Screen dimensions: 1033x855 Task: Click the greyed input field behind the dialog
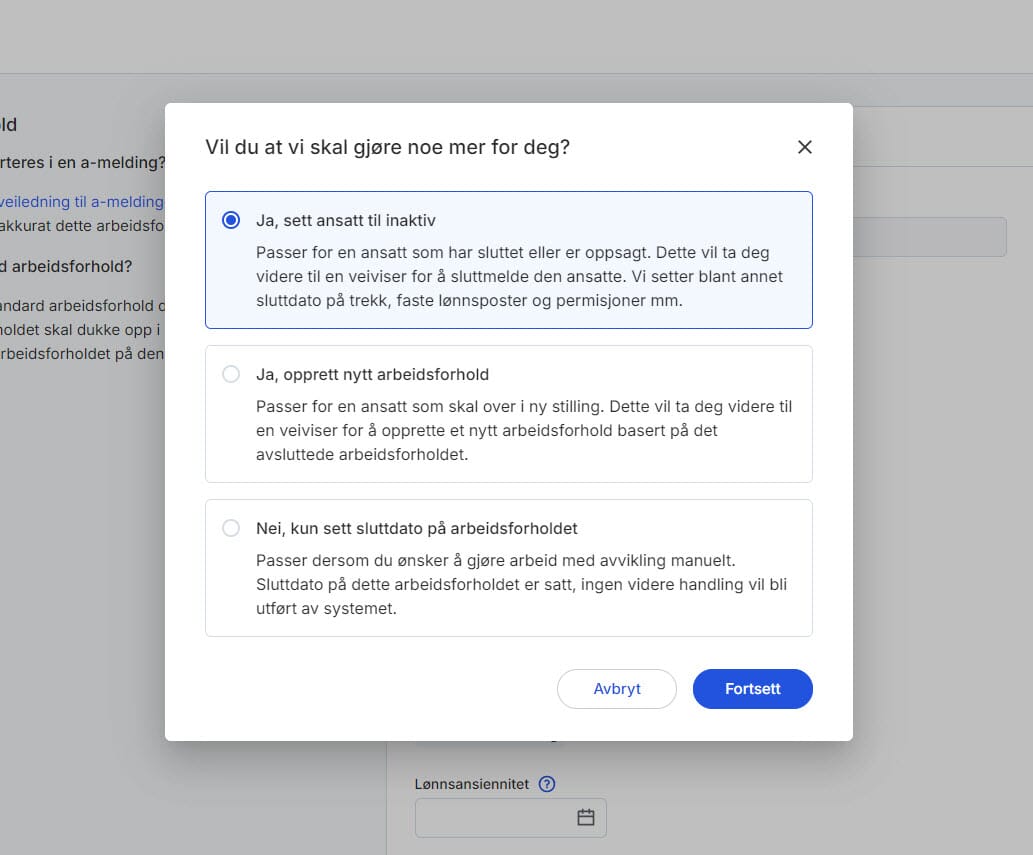[x=928, y=237]
